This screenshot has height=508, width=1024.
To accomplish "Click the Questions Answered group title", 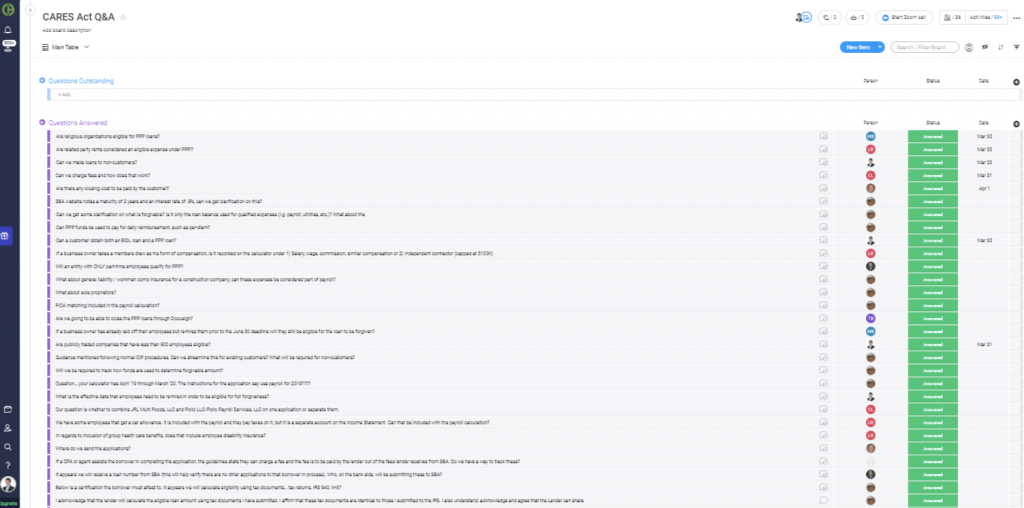I will point(78,123).
